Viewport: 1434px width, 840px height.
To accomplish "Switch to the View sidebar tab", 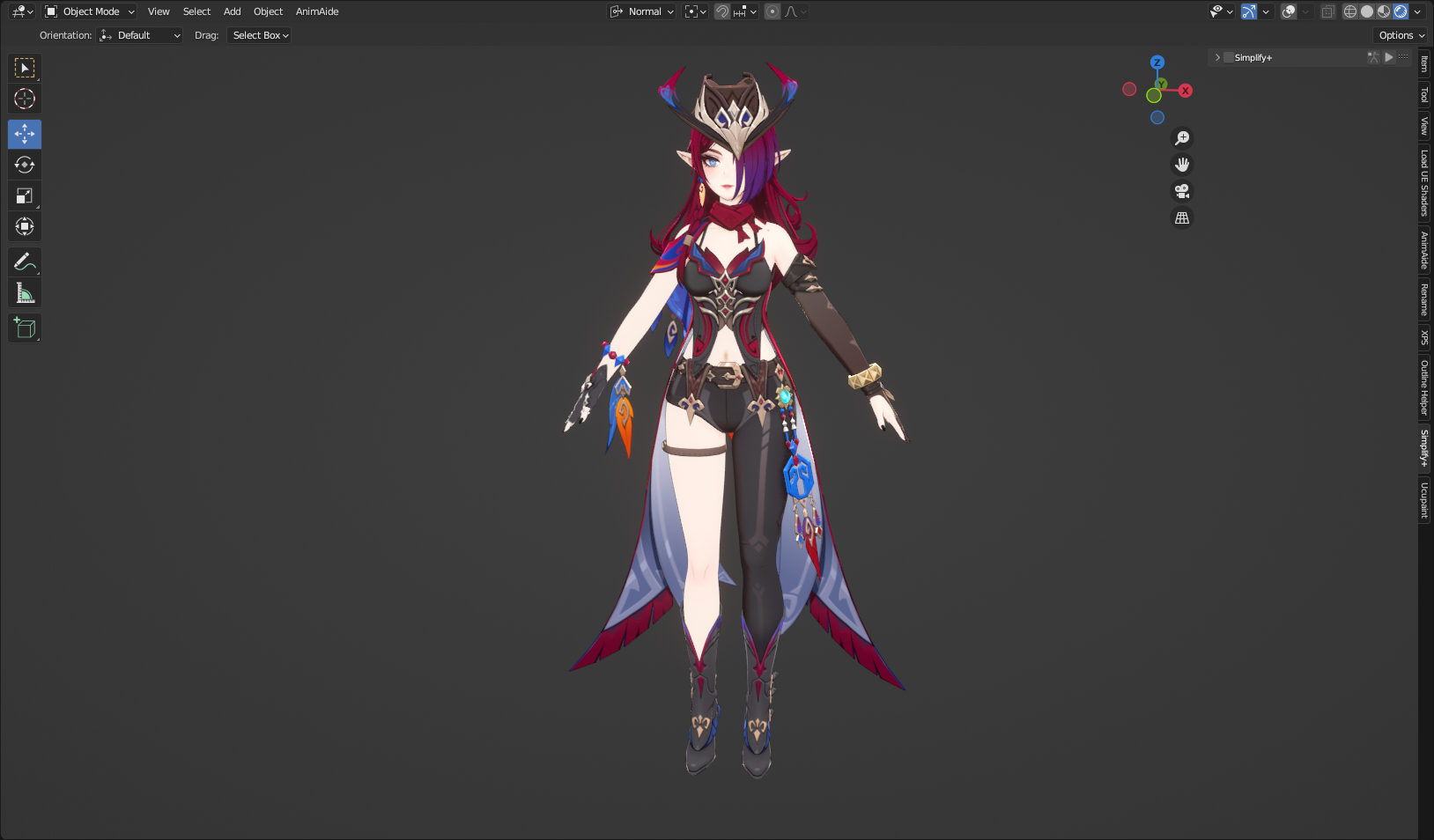I will pos(1424,127).
